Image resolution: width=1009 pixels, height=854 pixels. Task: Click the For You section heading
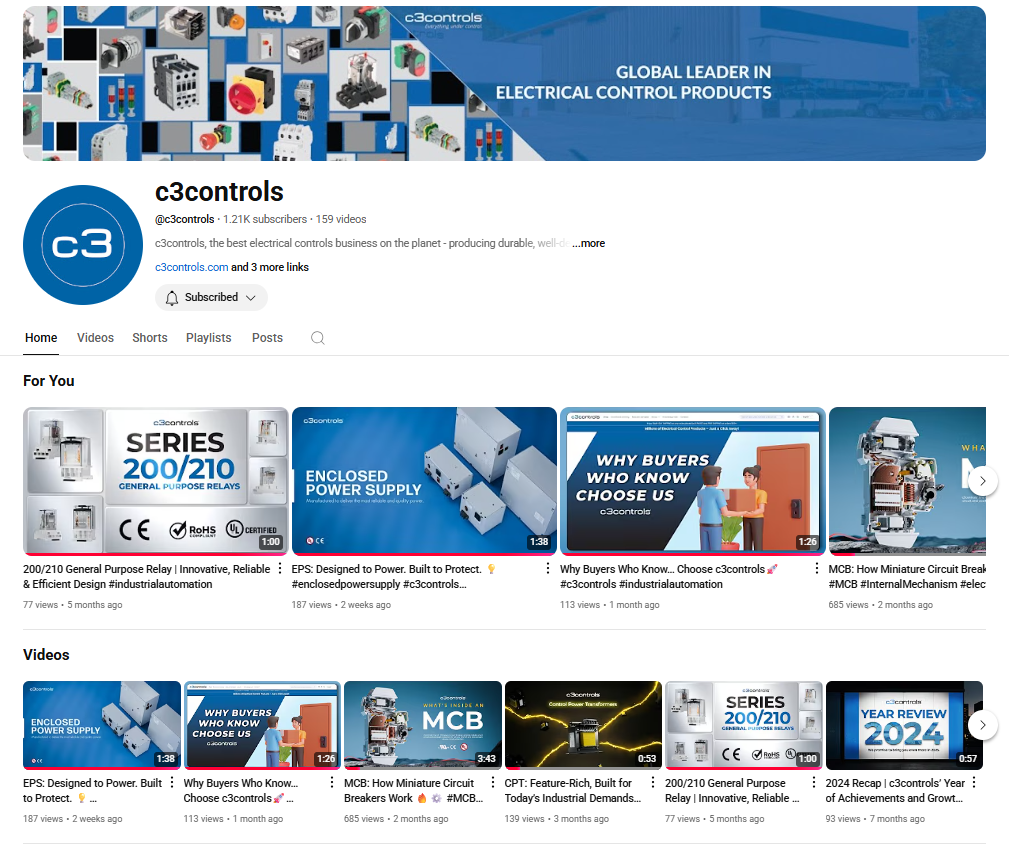coord(49,381)
